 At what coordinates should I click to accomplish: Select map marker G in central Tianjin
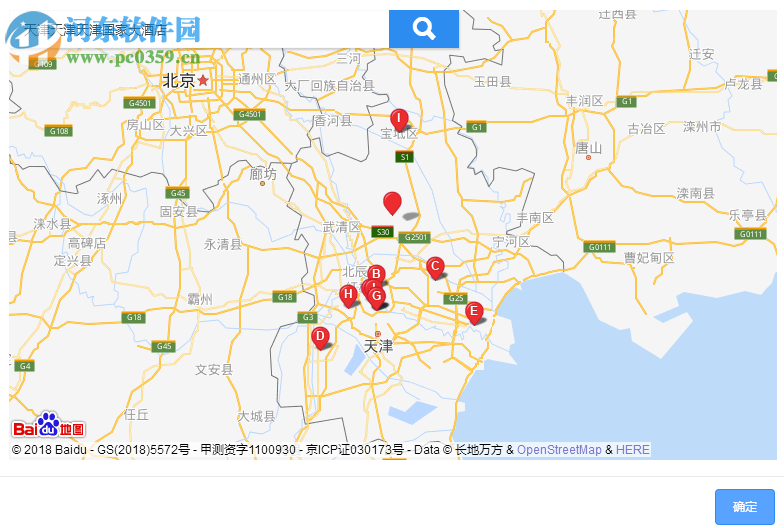[377, 298]
